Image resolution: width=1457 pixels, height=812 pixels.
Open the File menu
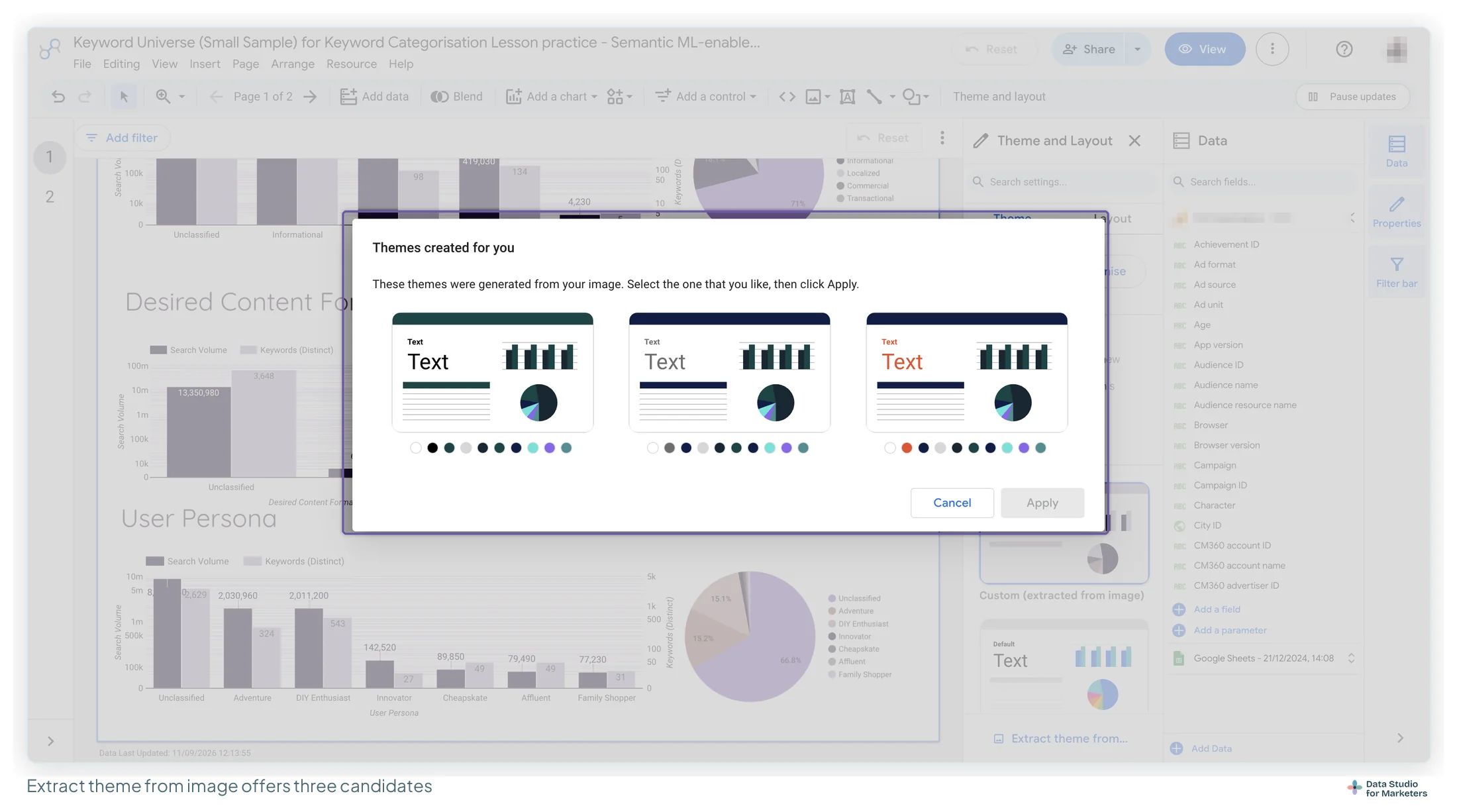click(82, 64)
